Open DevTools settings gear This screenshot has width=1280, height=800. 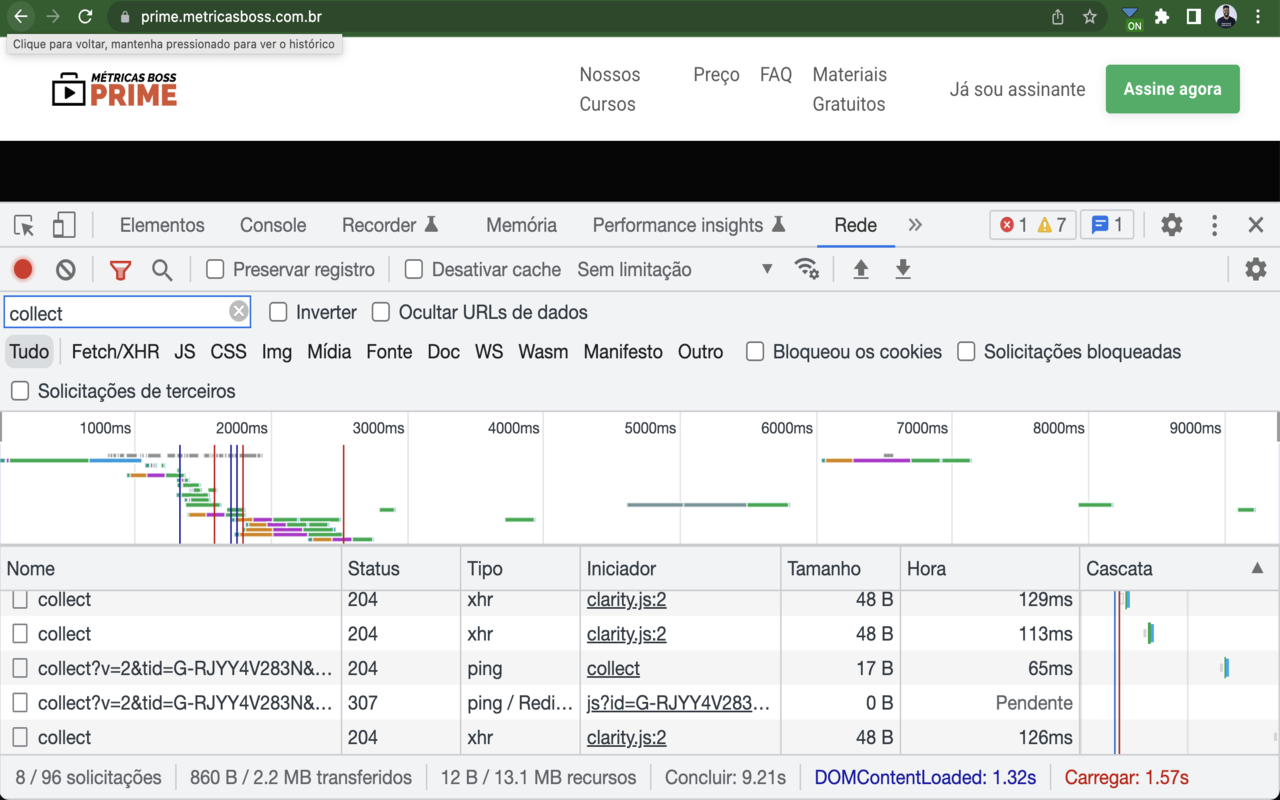click(1171, 225)
